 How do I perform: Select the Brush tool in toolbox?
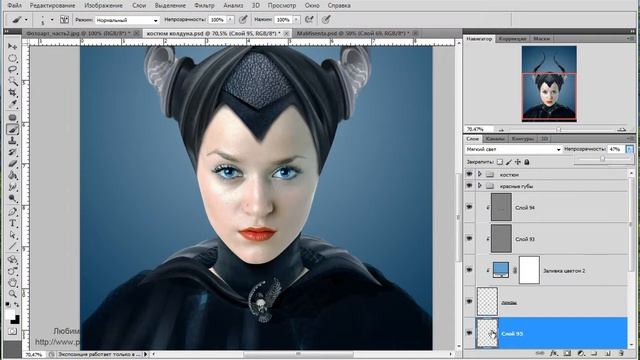pyautogui.click(x=13, y=129)
